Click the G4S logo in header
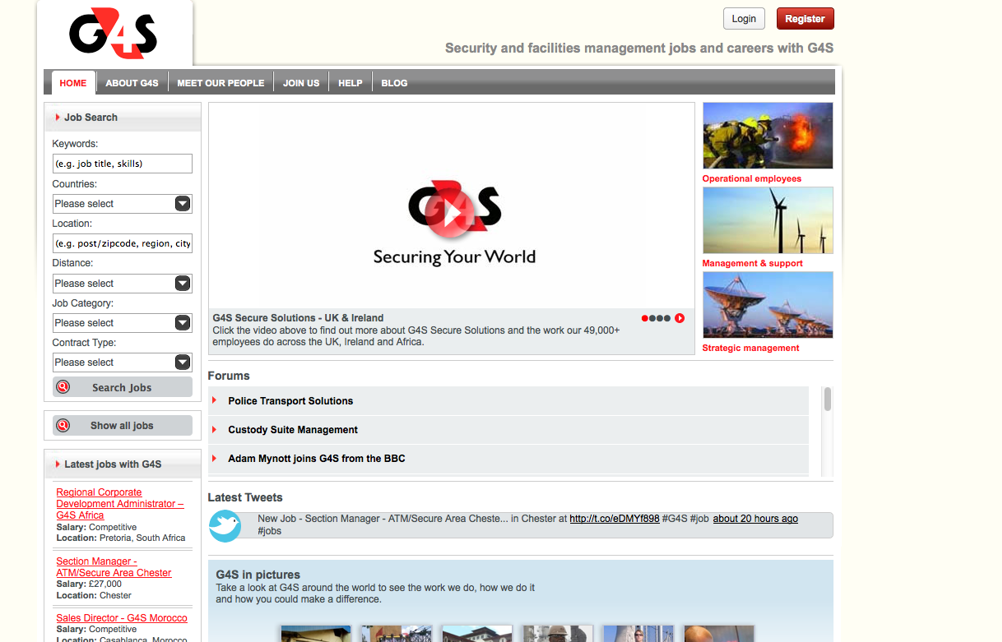This screenshot has height=642, width=1002. click(113, 33)
